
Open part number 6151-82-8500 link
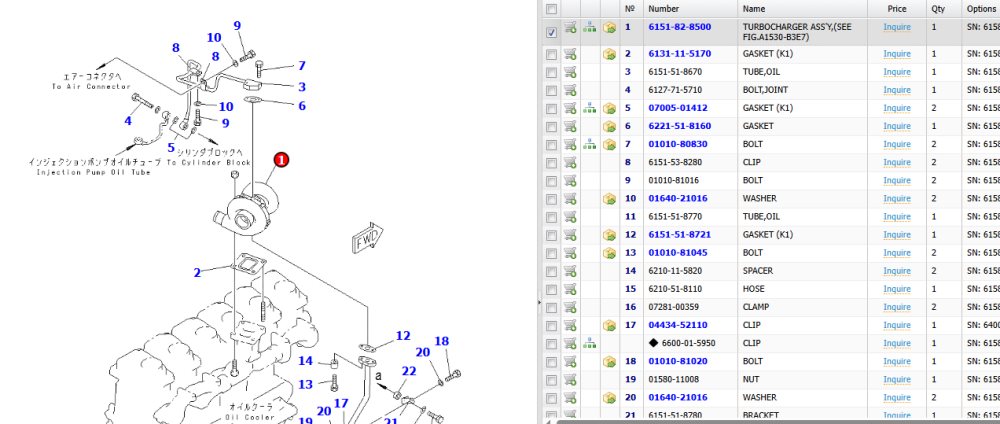pos(680,27)
